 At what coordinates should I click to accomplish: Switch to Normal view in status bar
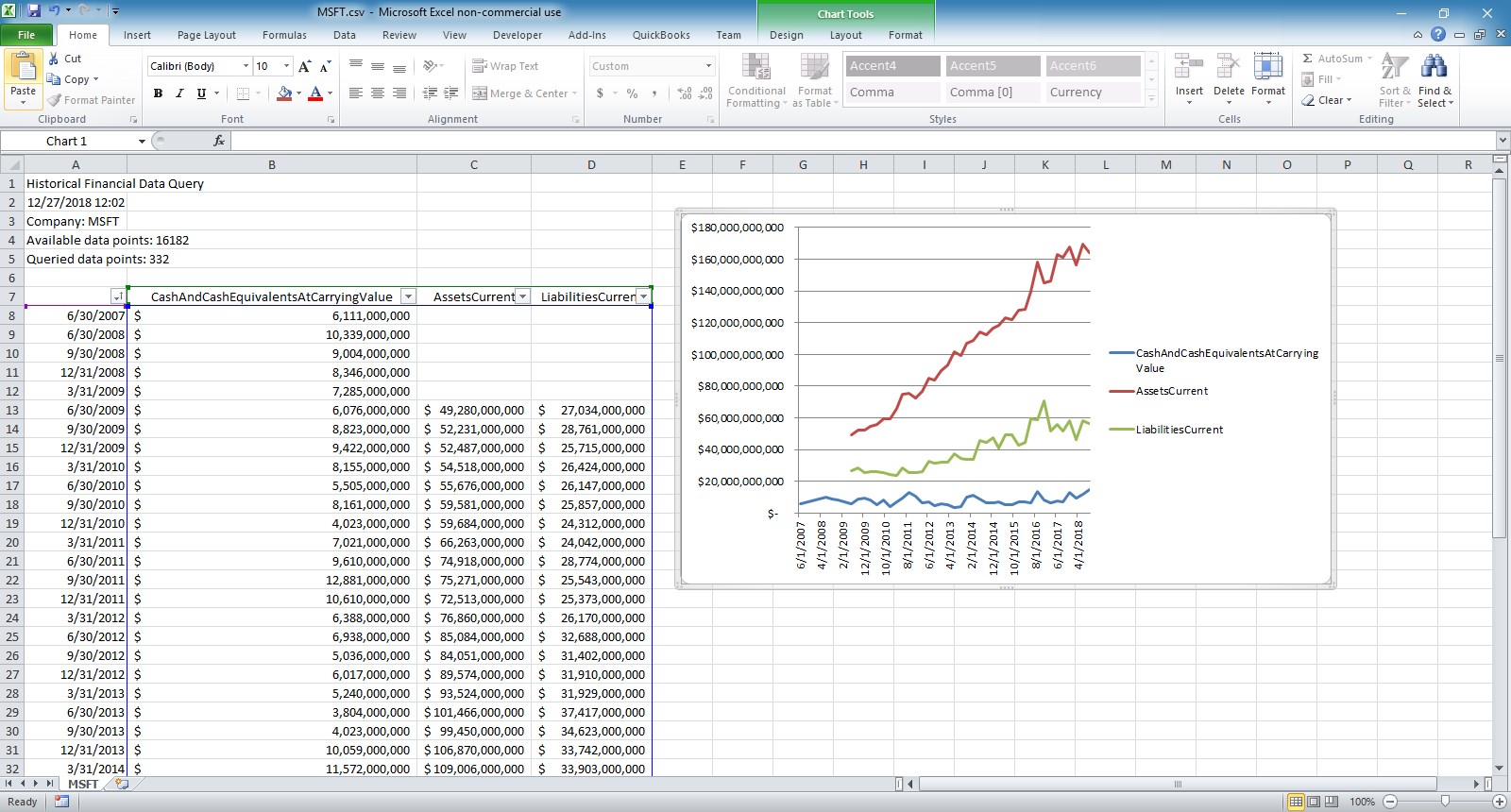pyautogui.click(x=1296, y=802)
